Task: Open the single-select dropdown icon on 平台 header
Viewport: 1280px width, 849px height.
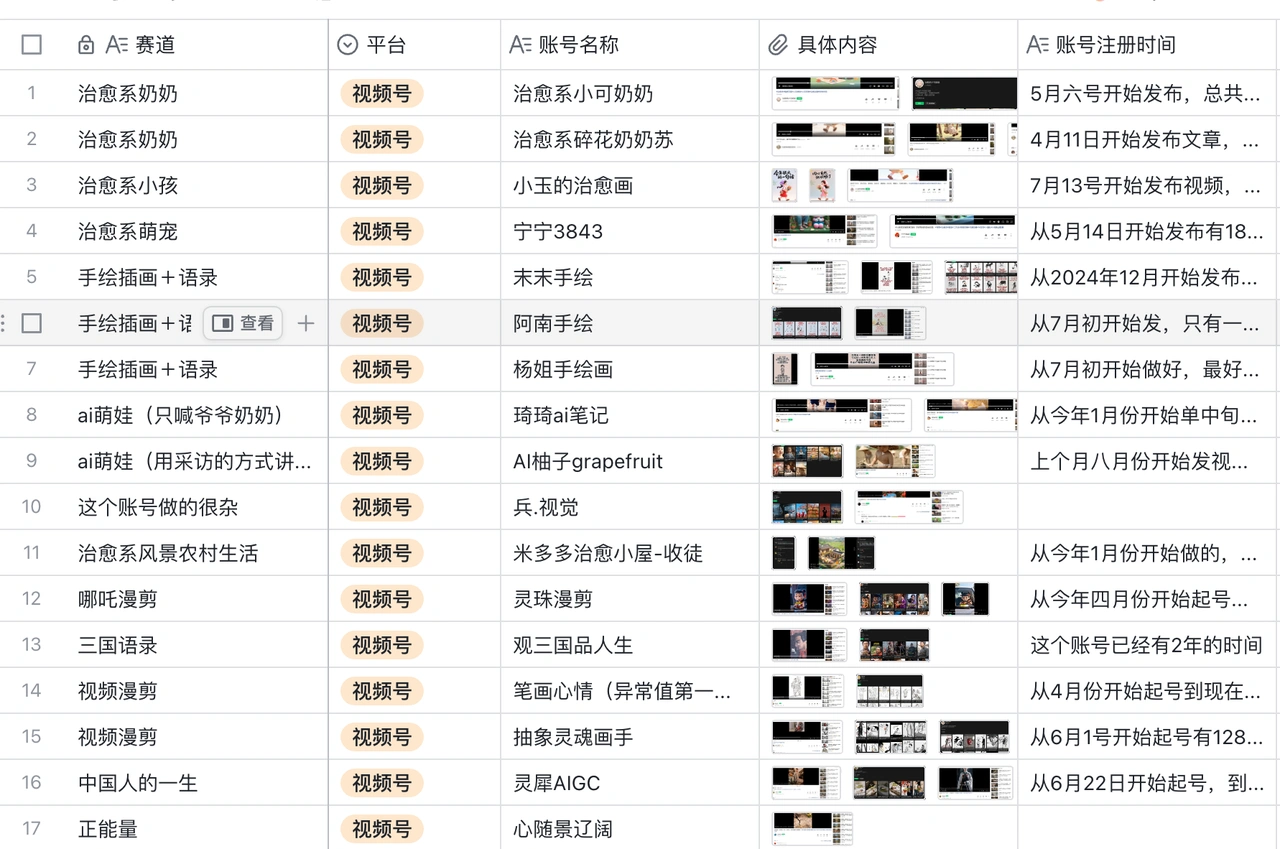Action: coord(347,44)
